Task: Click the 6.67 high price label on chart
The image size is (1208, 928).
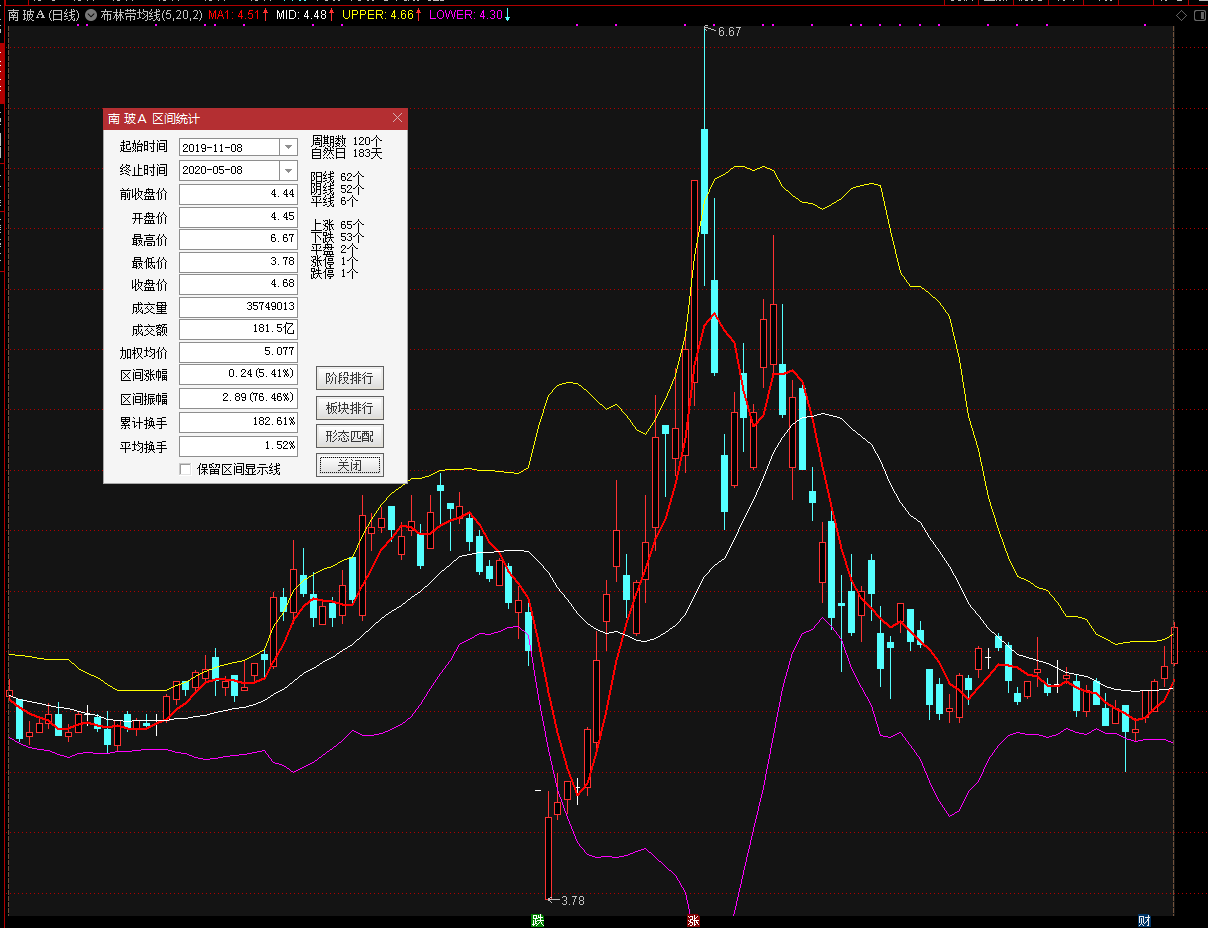Action: [x=729, y=32]
